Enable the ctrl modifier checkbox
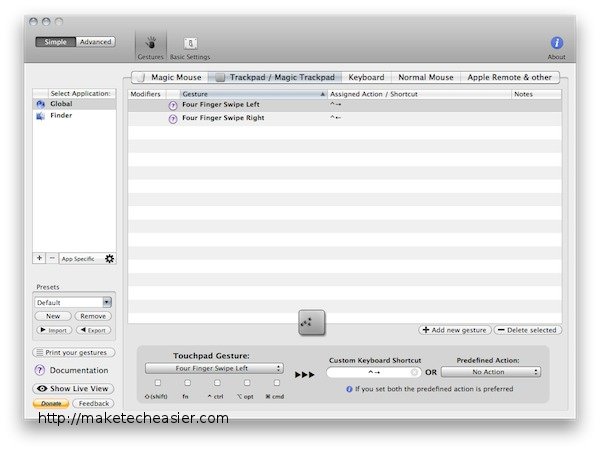 pyautogui.click(x=217, y=383)
